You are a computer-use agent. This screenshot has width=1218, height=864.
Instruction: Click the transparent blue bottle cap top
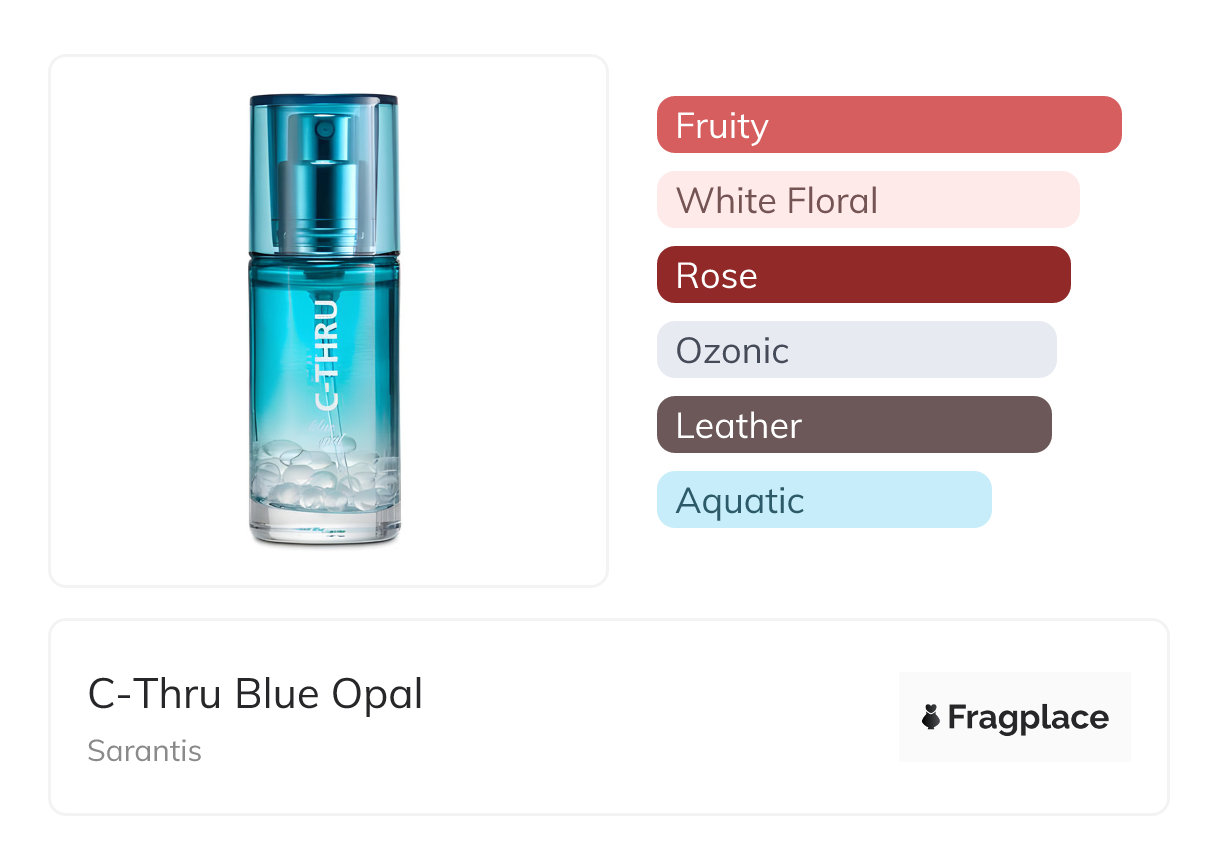[x=324, y=101]
